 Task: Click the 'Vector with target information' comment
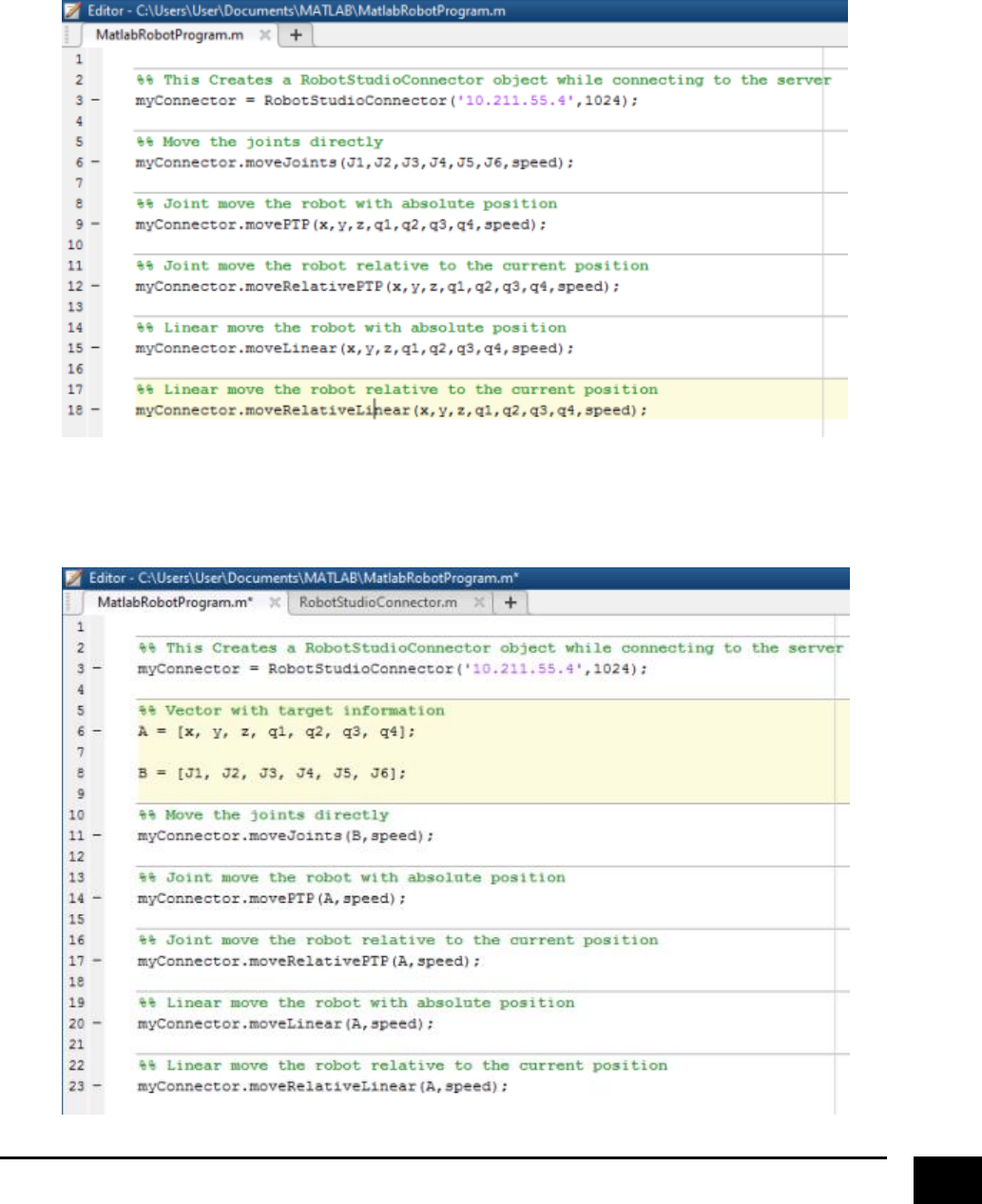[x=291, y=711]
